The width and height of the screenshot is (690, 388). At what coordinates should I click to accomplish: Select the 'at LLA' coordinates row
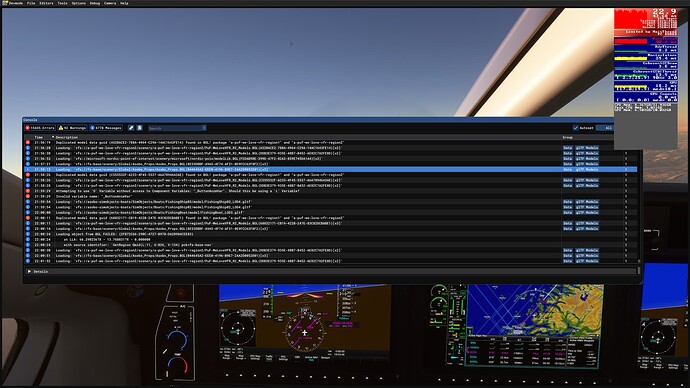tap(330, 239)
